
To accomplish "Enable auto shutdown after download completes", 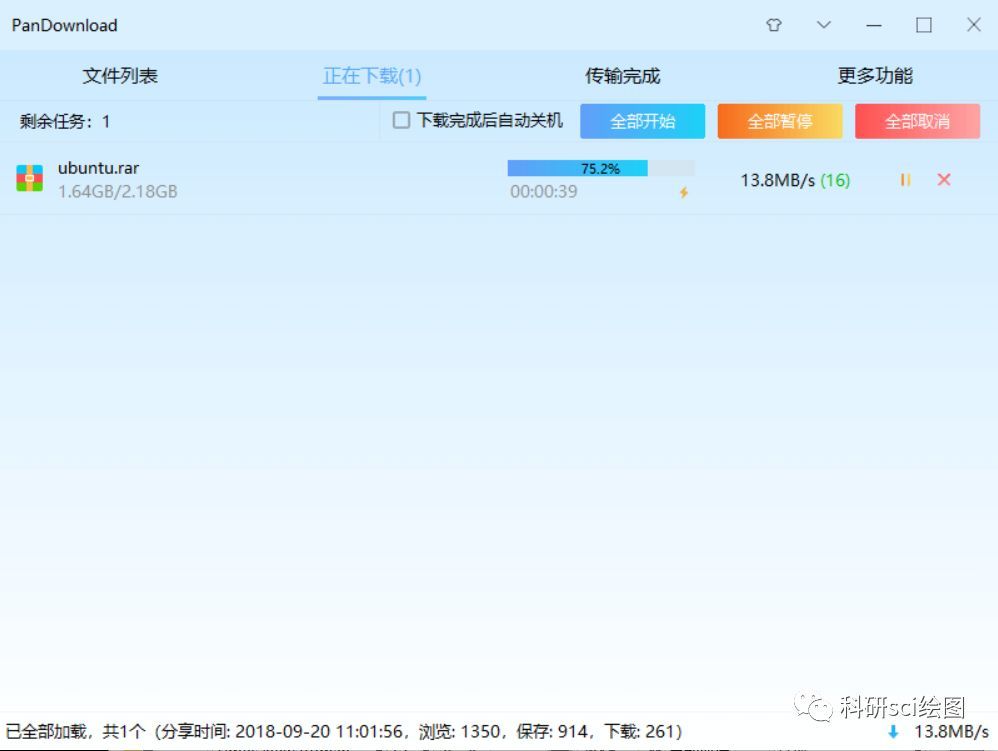I will pos(401,120).
